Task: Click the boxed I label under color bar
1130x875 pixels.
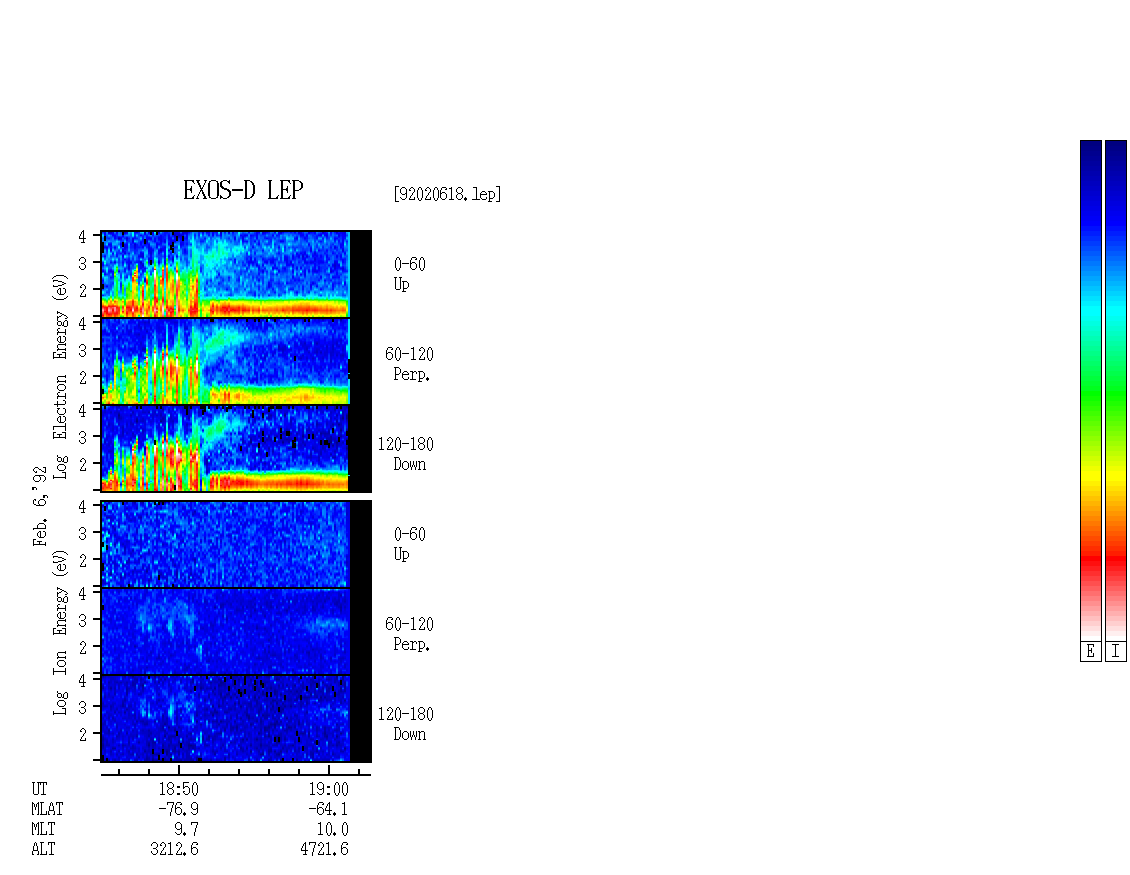Action: (x=1116, y=652)
